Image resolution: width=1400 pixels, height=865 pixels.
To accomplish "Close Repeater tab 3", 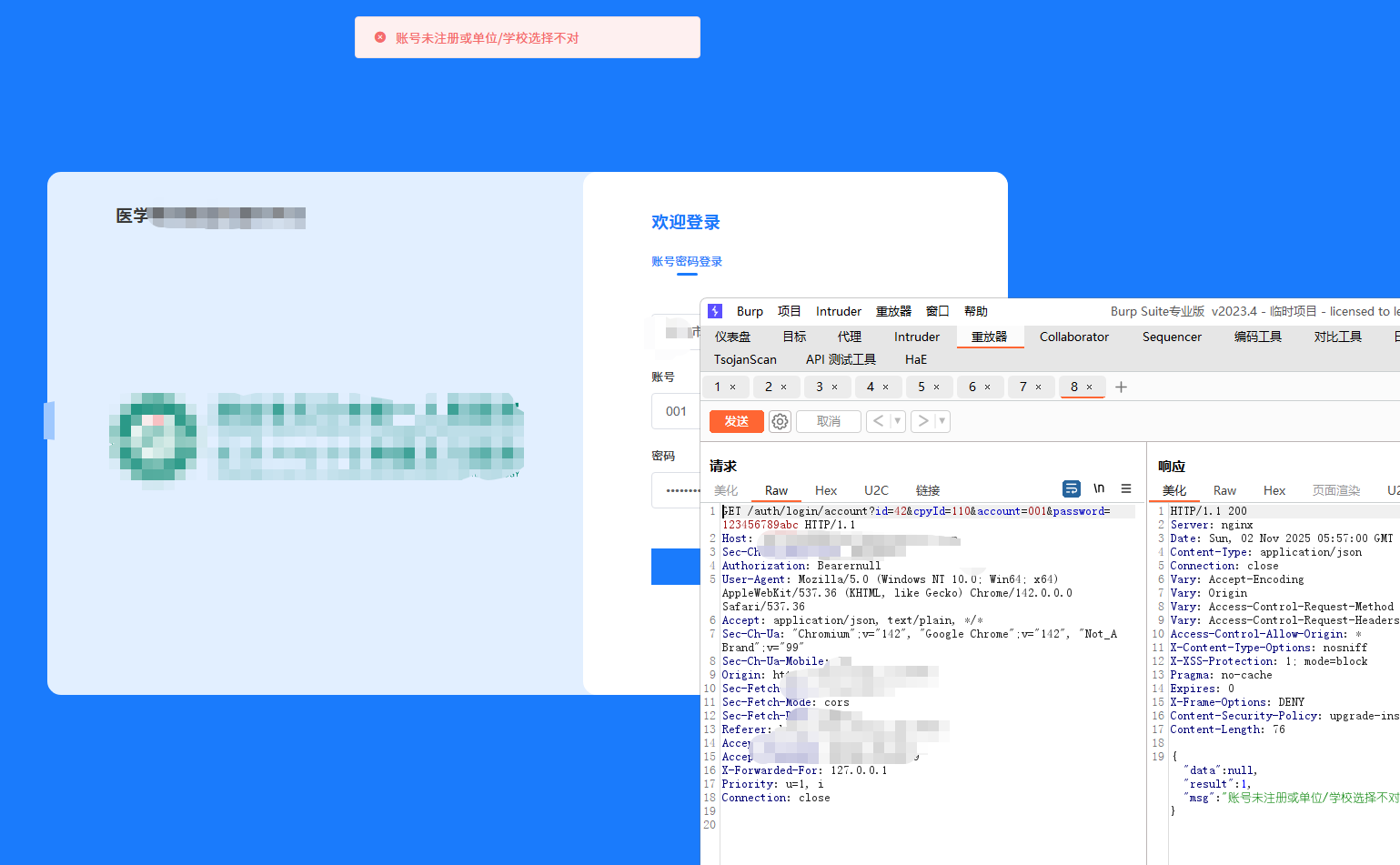I will [x=835, y=387].
